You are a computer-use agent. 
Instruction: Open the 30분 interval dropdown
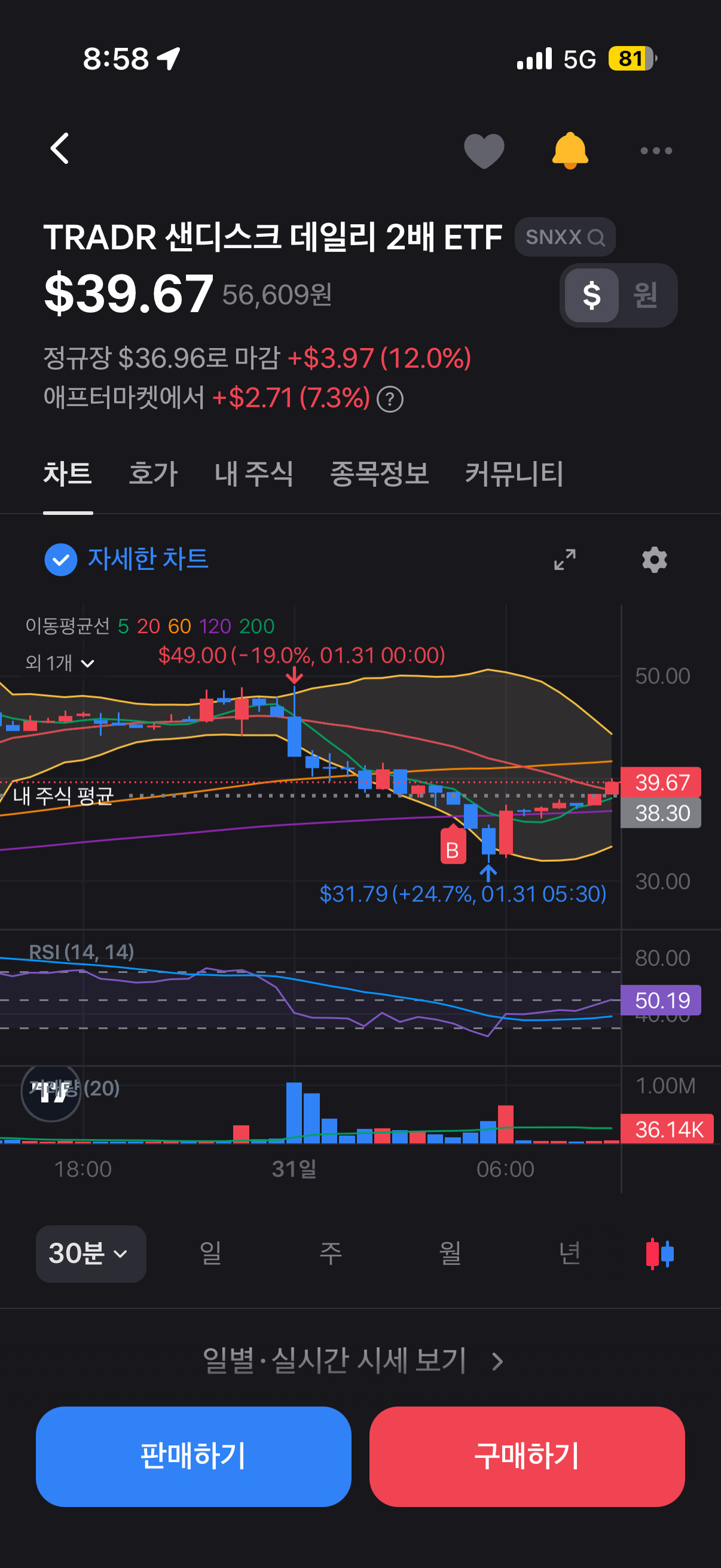click(91, 1254)
